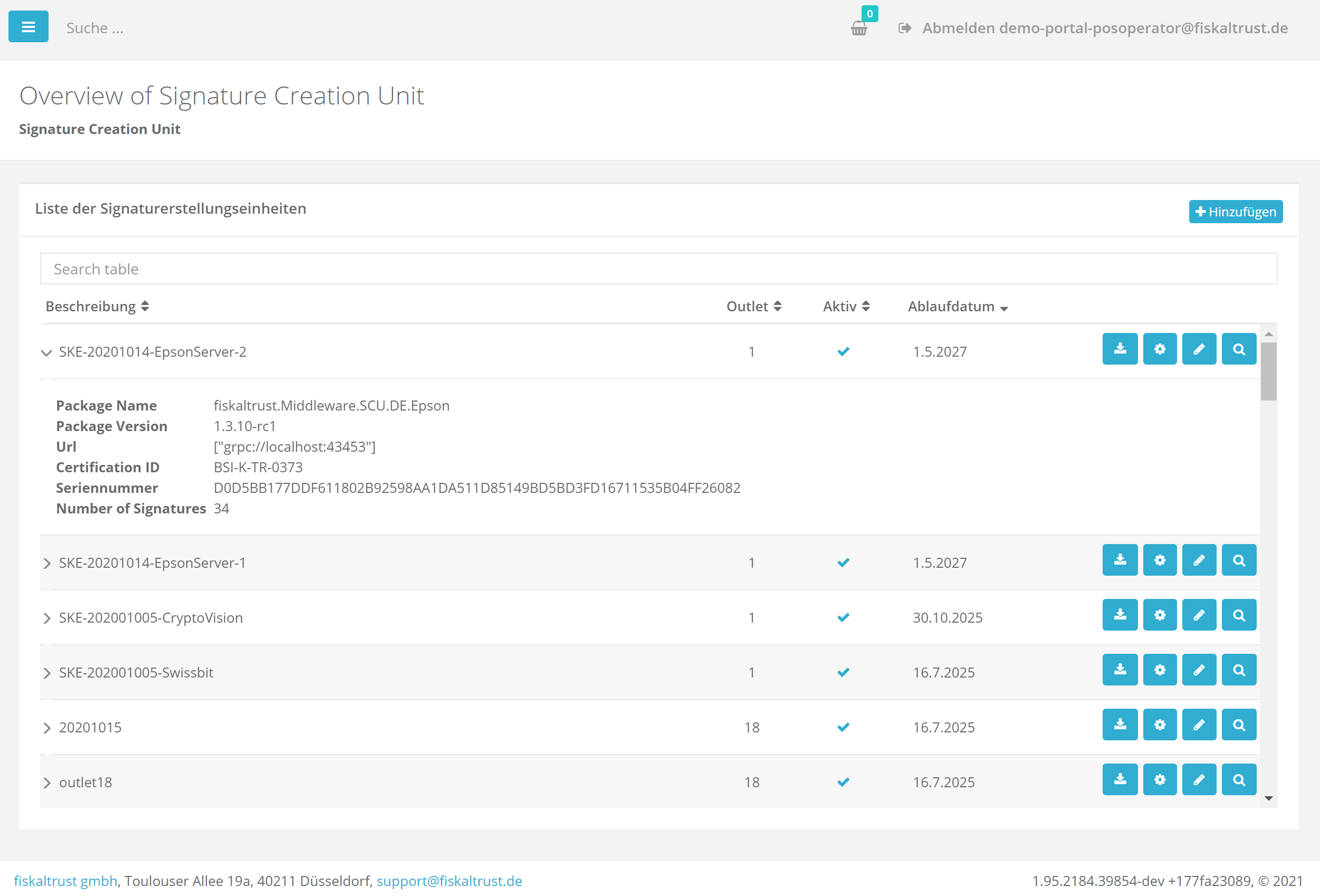Open the fiskaltrust gmbh footer link
1320x896 pixels.
(x=65, y=881)
